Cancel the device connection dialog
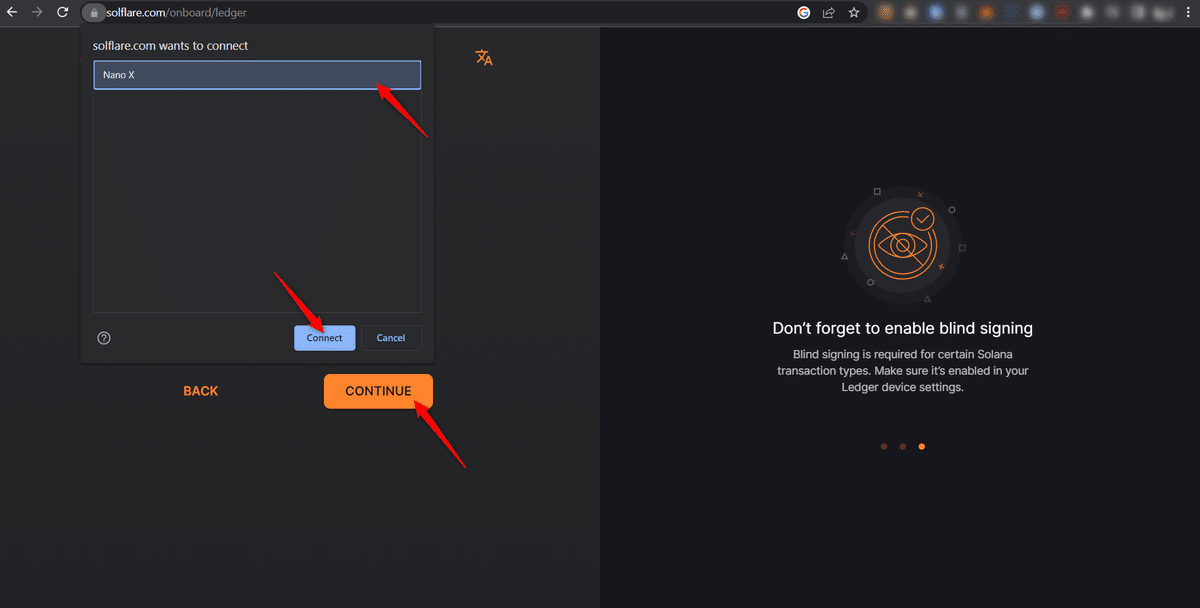Image resolution: width=1200 pixels, height=608 pixels. coord(391,338)
